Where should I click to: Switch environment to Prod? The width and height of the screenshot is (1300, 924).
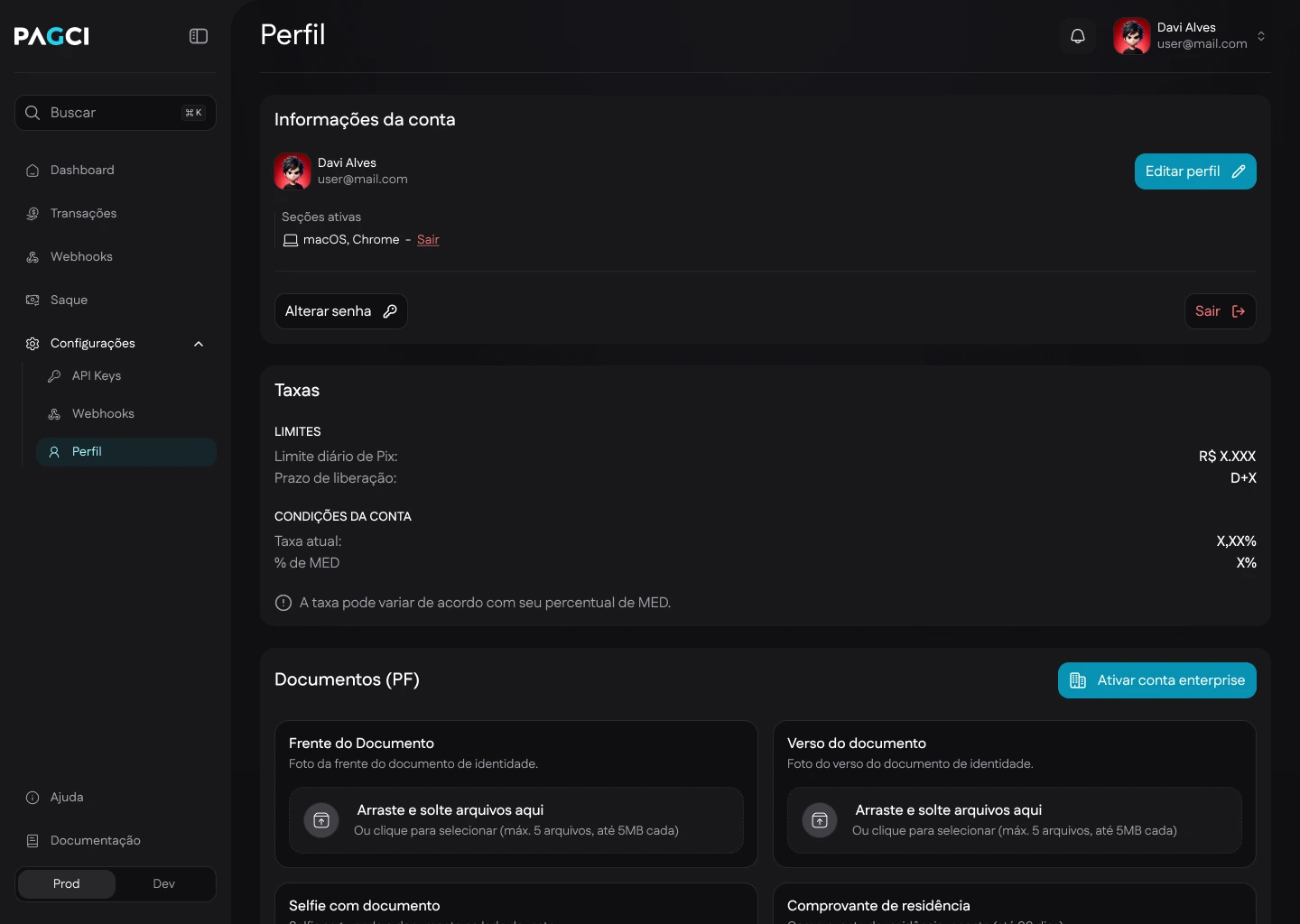click(x=67, y=884)
